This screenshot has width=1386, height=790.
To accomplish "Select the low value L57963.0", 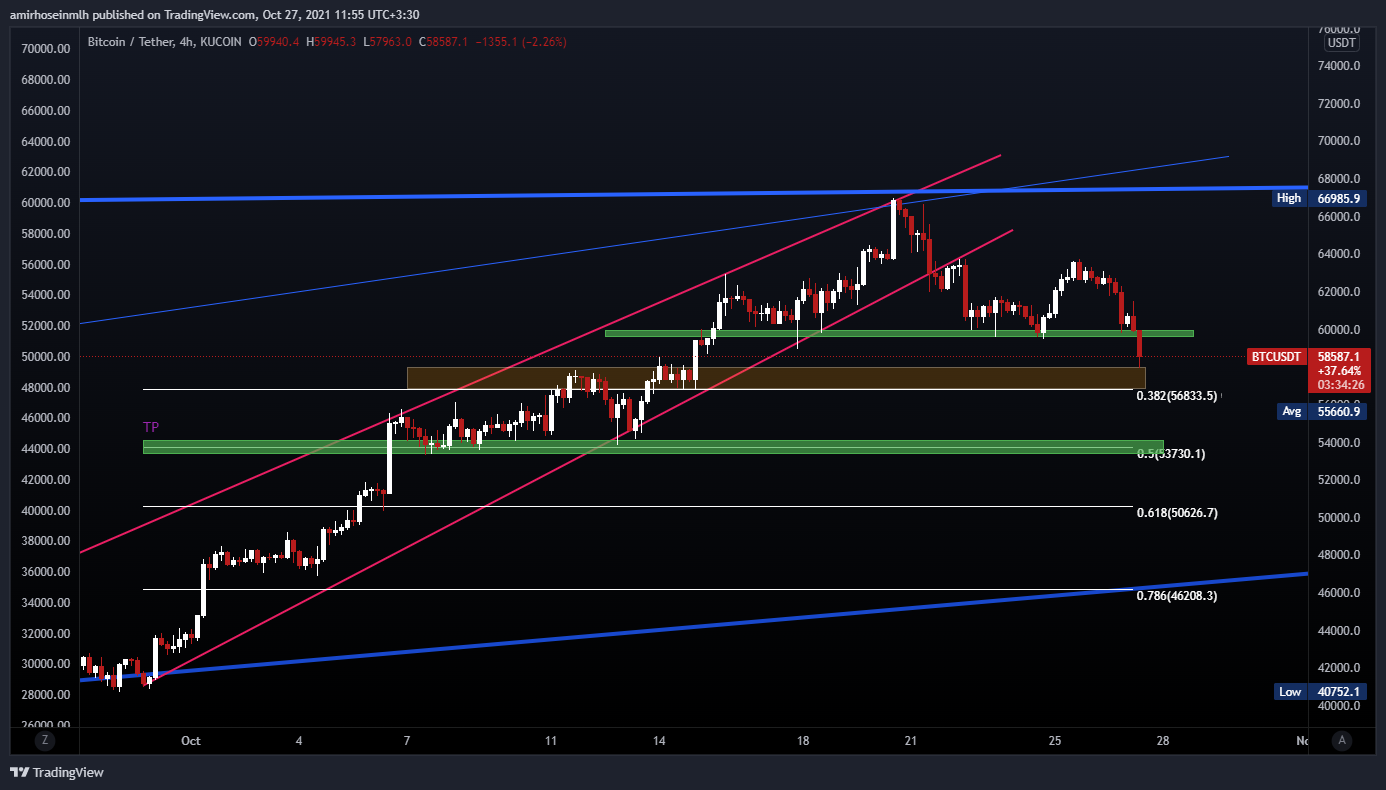I will coord(389,42).
